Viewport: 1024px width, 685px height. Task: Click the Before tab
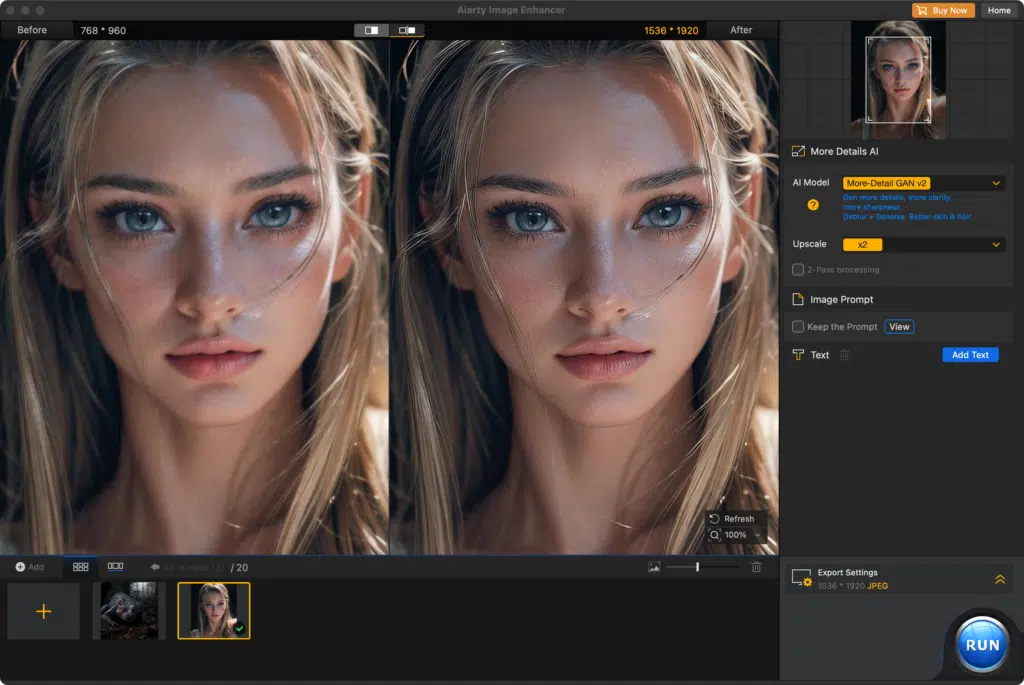(x=30, y=29)
